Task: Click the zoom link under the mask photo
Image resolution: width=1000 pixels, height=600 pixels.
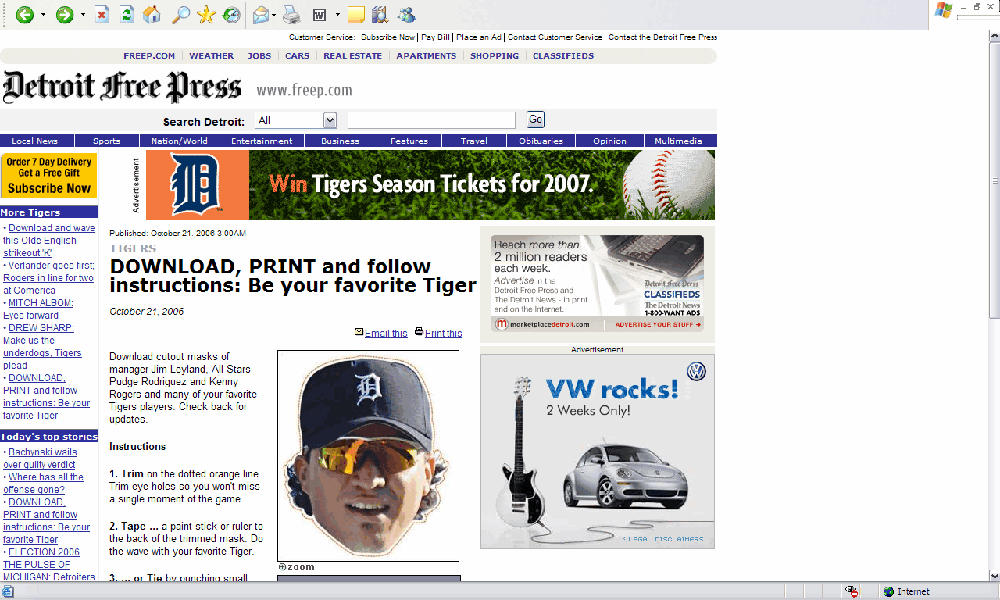Action: [x=297, y=567]
